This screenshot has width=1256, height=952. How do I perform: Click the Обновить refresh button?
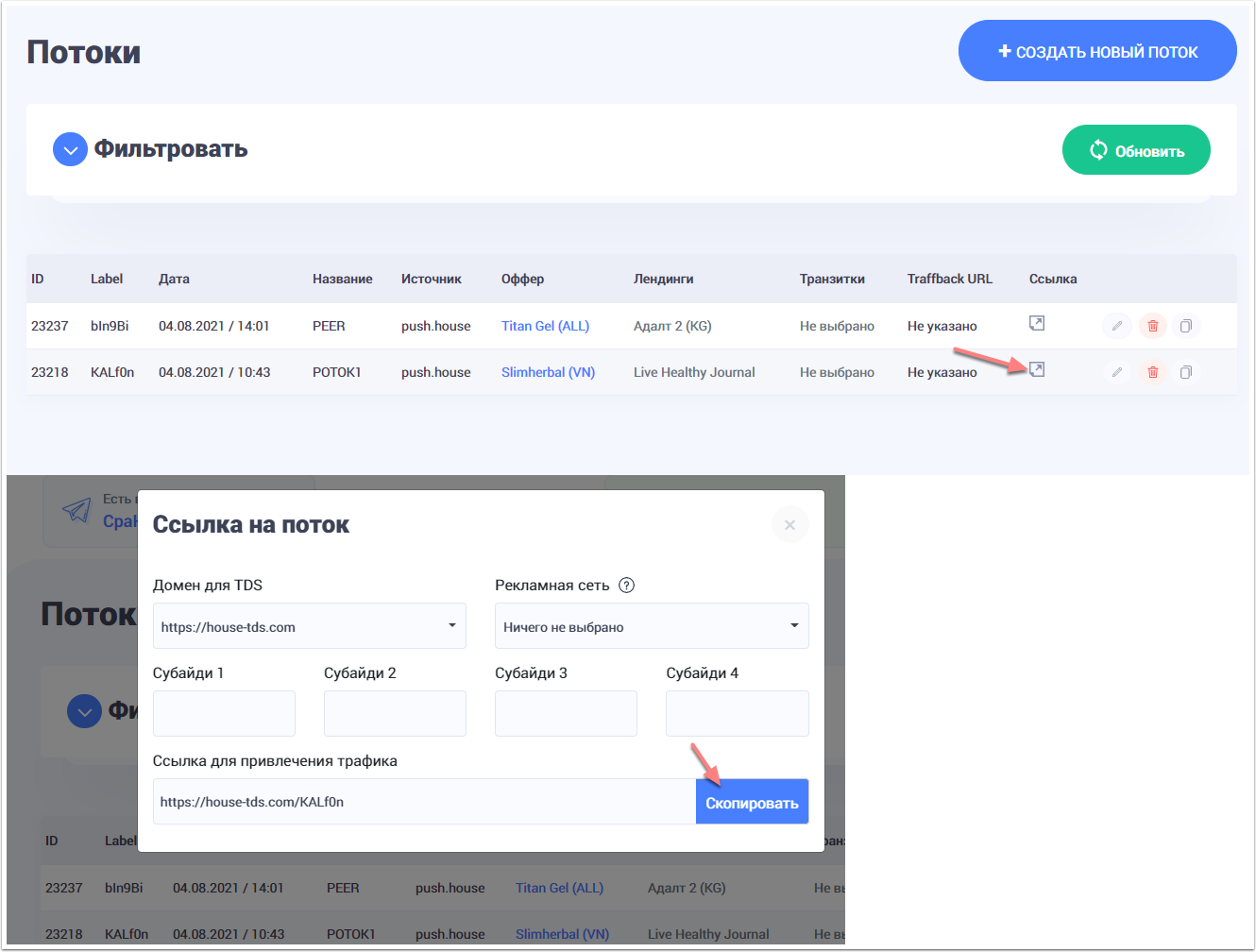(1136, 150)
